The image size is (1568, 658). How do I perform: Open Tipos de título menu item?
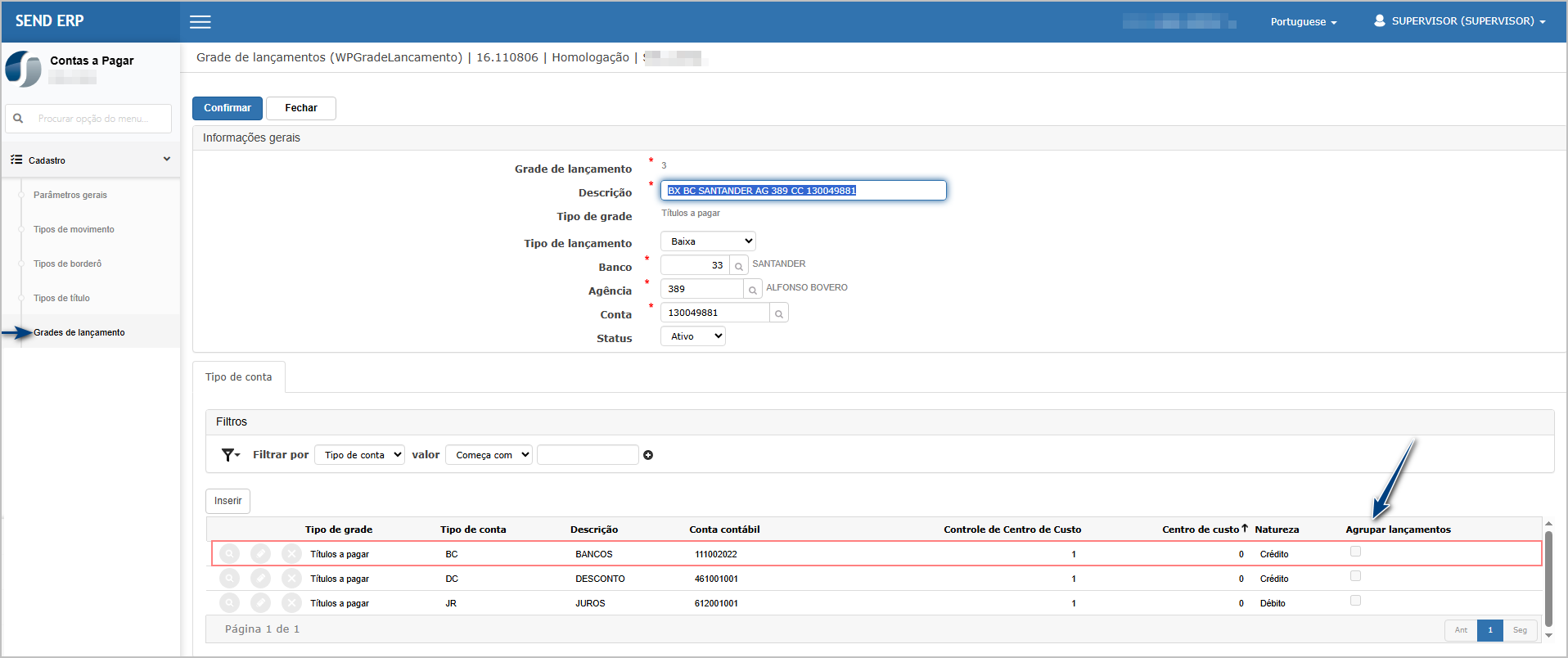(x=61, y=298)
